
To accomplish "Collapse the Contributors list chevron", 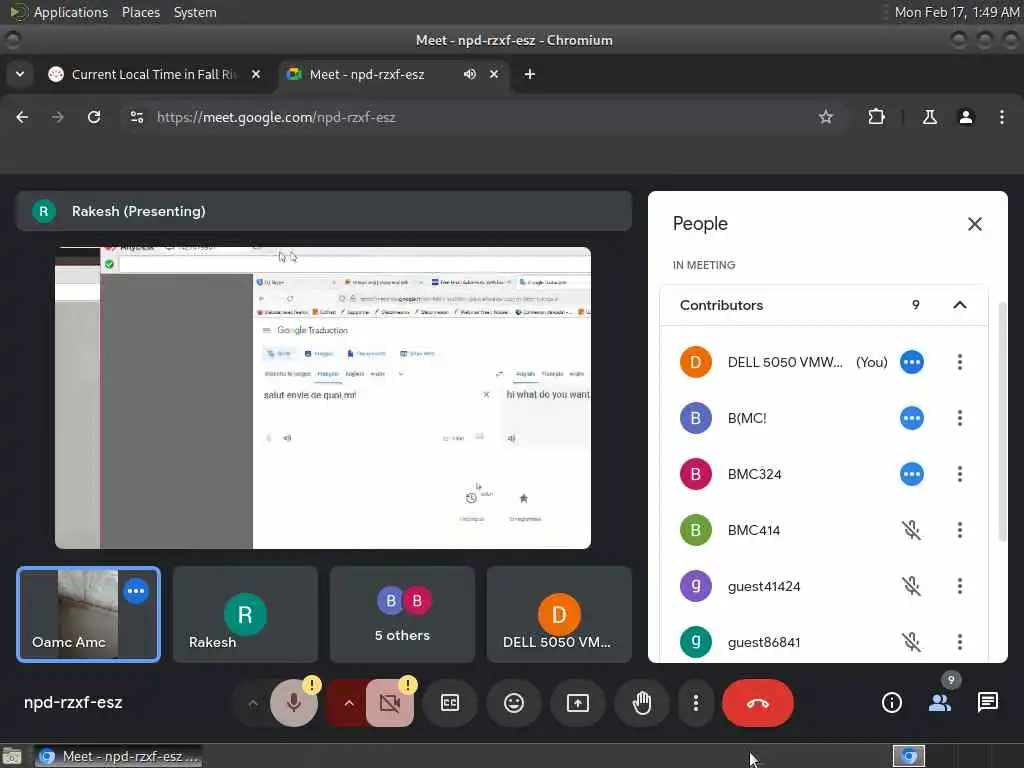I will 959,305.
